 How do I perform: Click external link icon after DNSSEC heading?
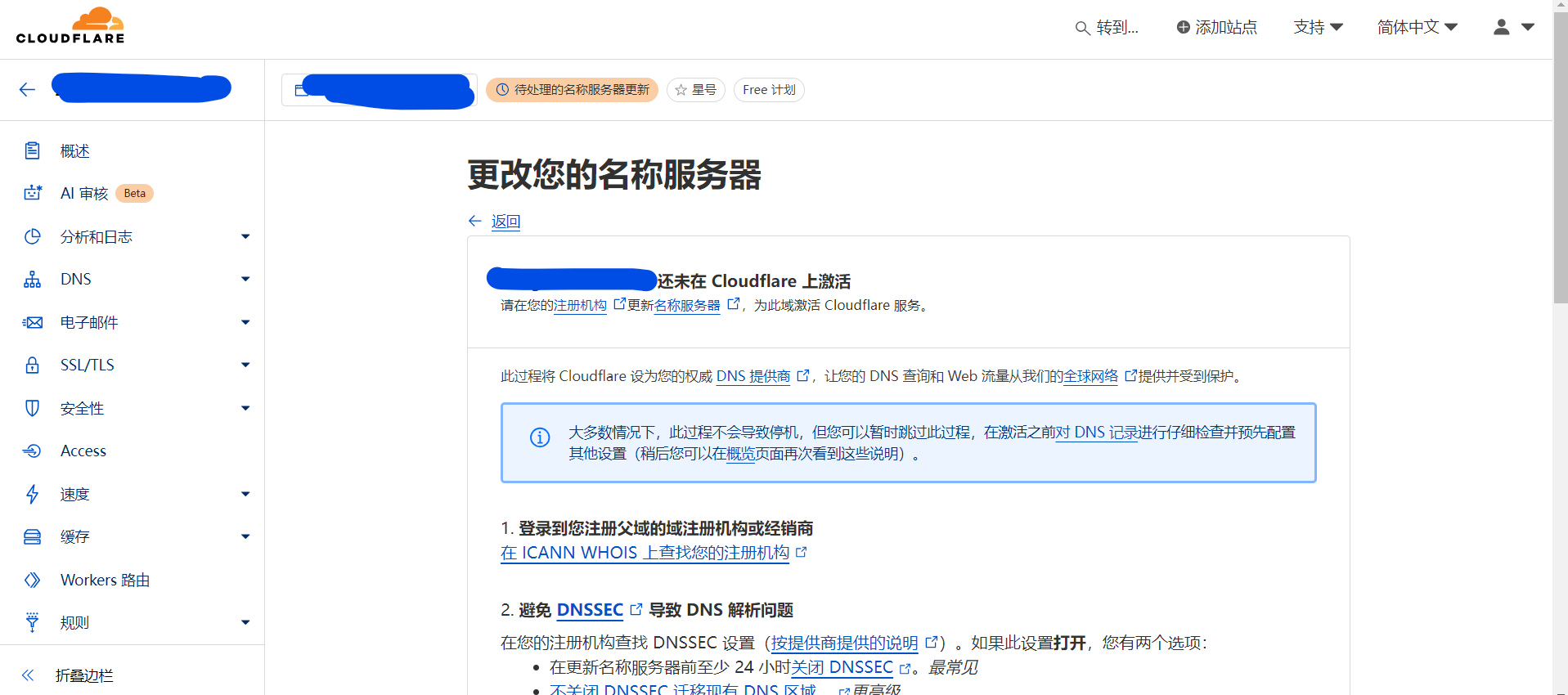(x=636, y=609)
